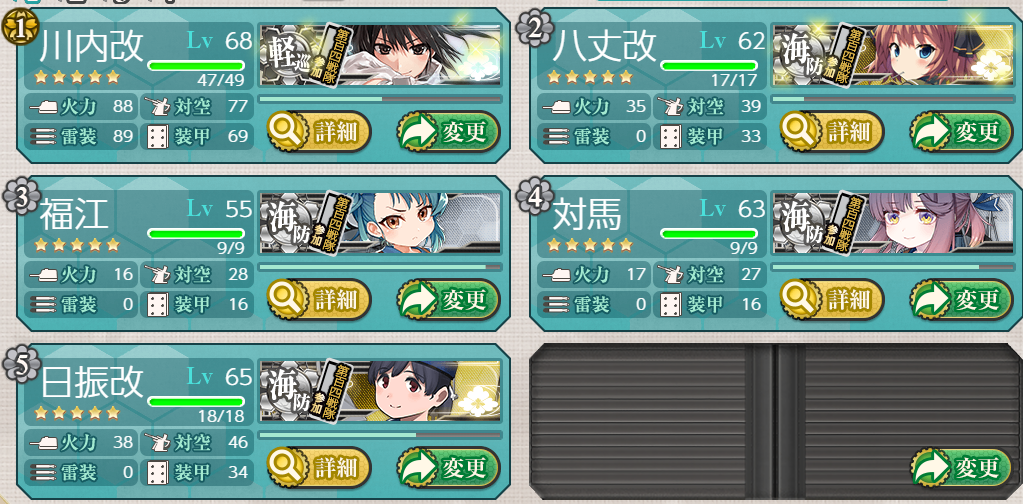Click 変更 on the empty sixth slot
This screenshot has width=1023, height=504.
(961, 467)
